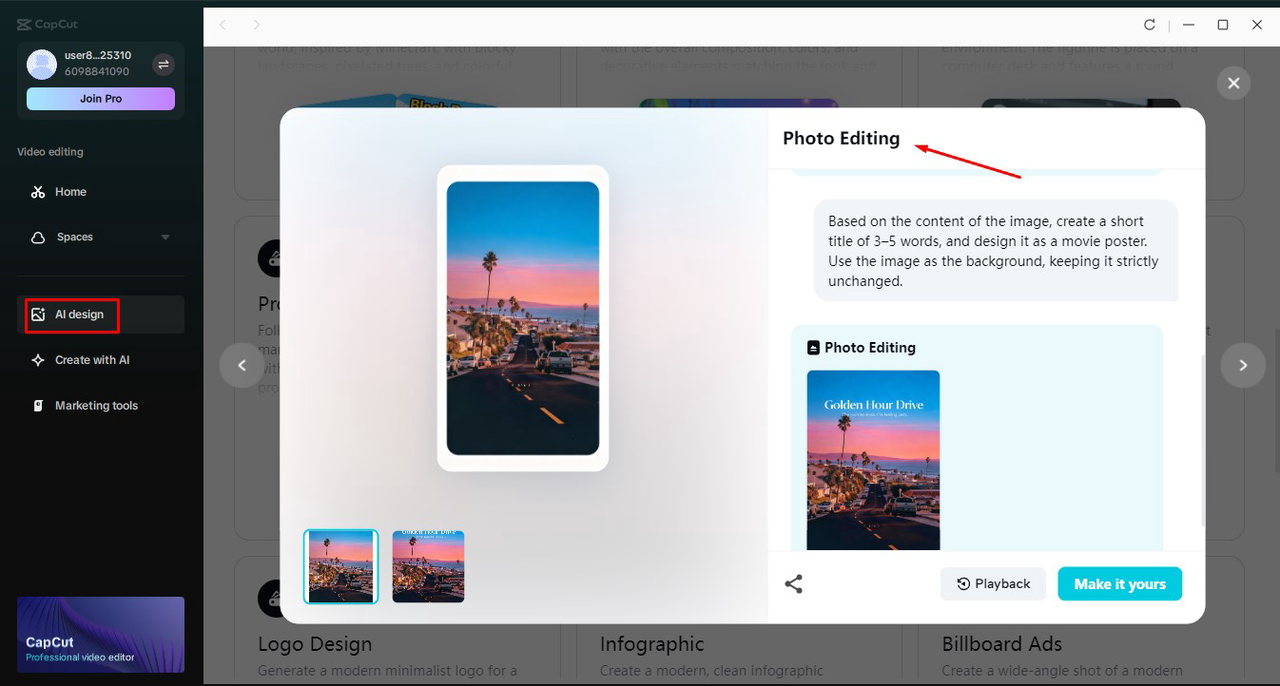Advance to the next template example
The image size is (1280, 686).
[1243, 365]
